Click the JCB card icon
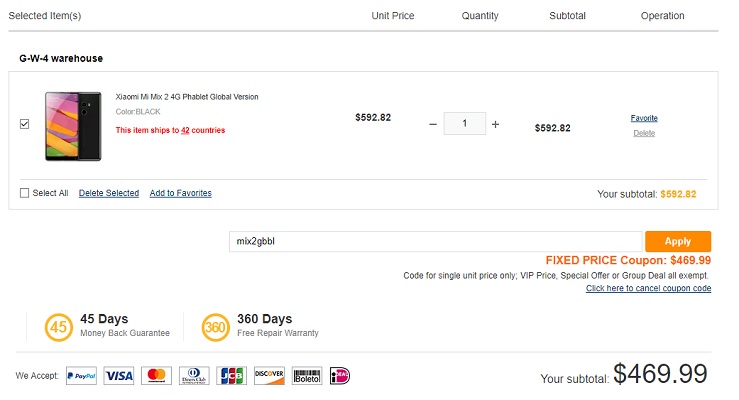The width and height of the screenshot is (739, 400). click(231, 376)
